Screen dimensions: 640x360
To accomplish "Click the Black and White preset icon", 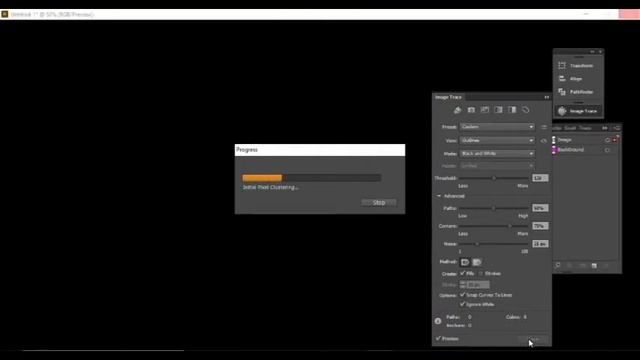I will click(512, 110).
